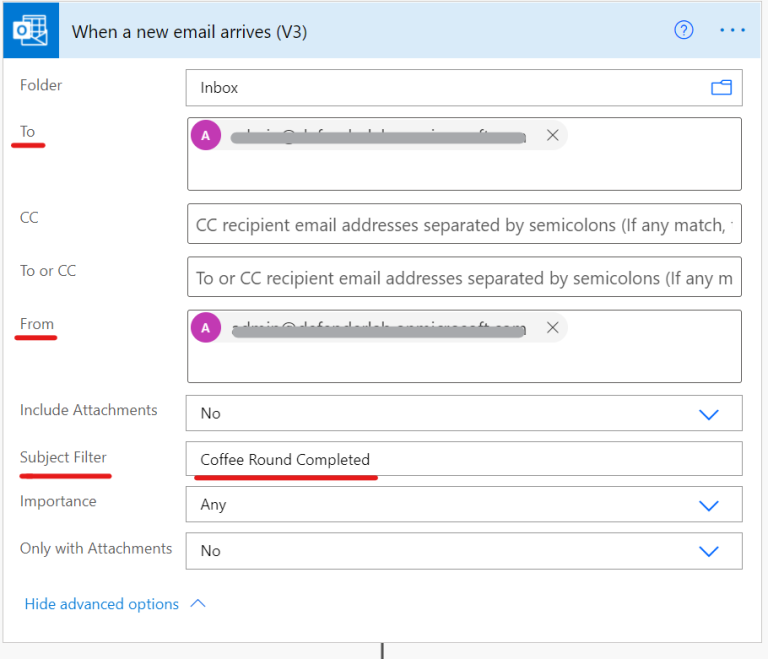Click the To recipient avatar badge
This screenshot has width=768, height=659.
pos(206,136)
